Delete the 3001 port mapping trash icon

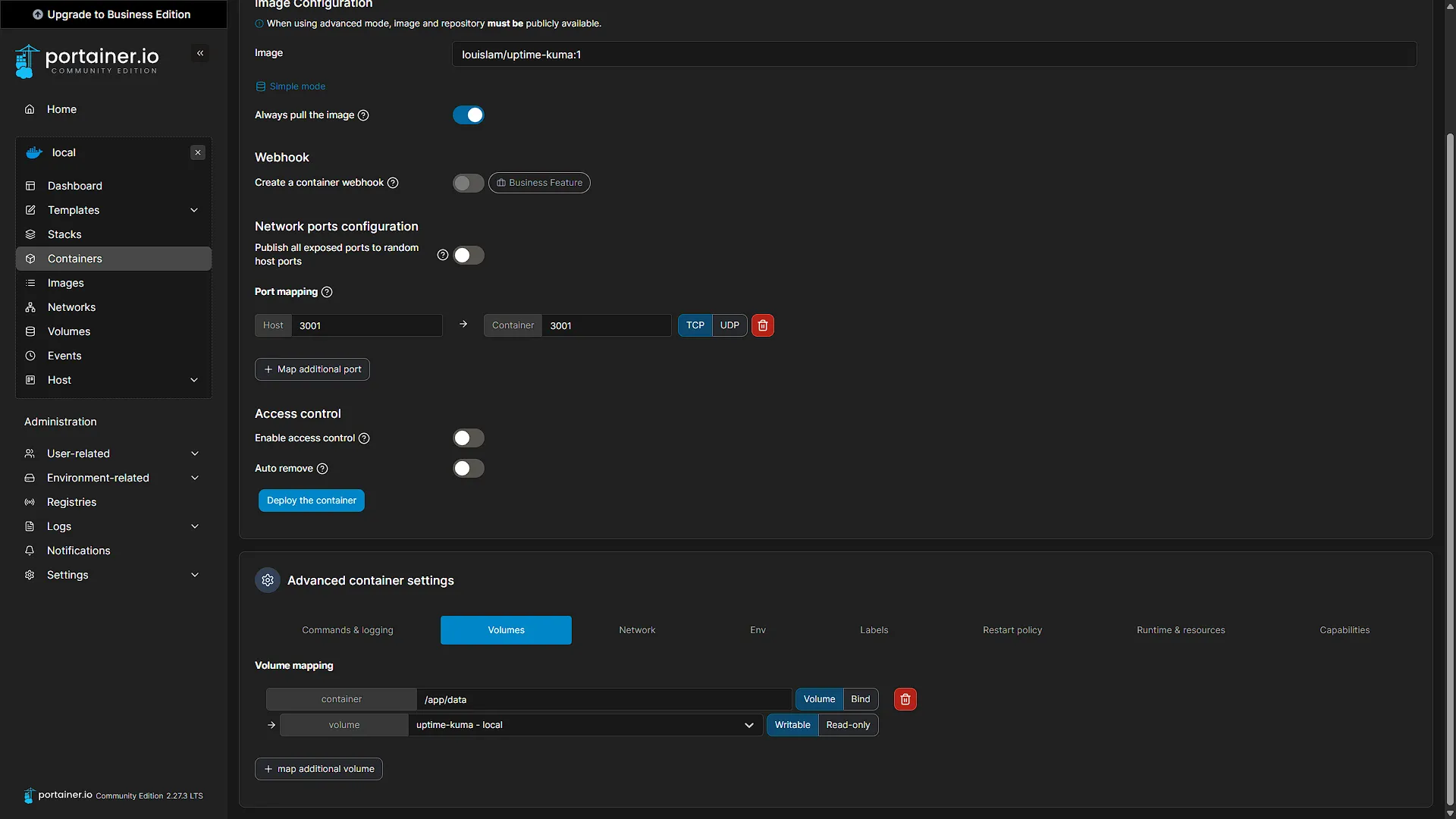763,325
